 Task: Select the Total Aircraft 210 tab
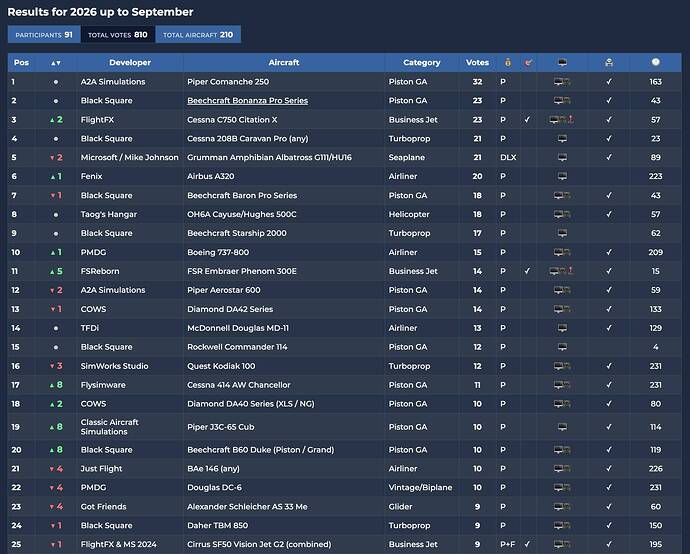(x=198, y=34)
